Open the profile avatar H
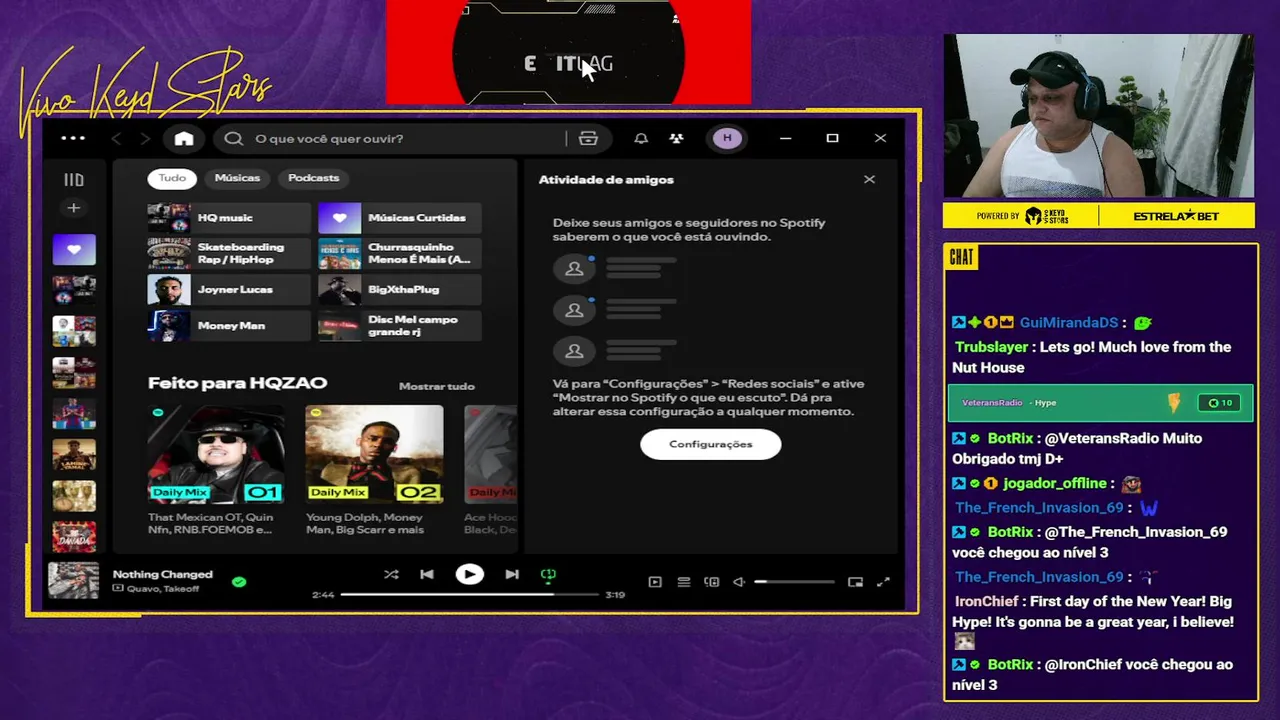 coord(727,138)
